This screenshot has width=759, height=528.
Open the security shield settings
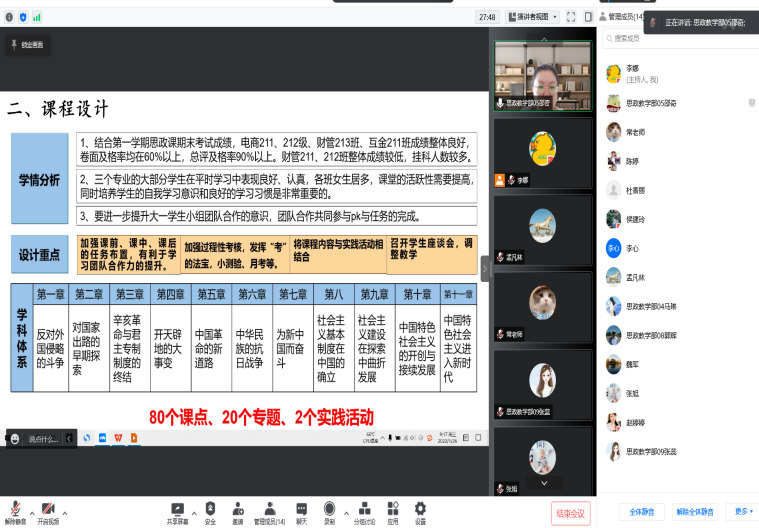click(210, 508)
